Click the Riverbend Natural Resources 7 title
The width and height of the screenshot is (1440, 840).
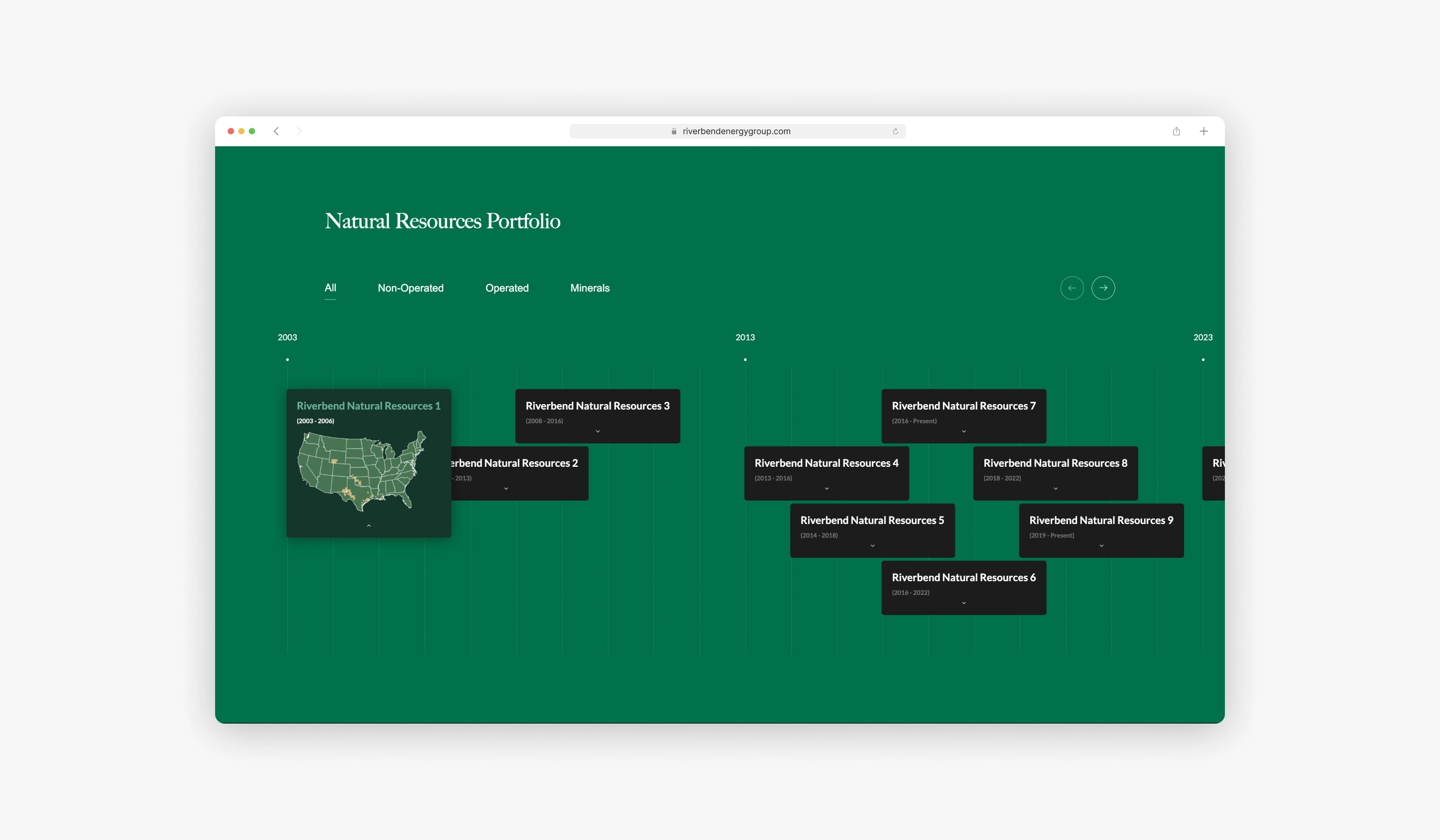pyautogui.click(x=963, y=406)
